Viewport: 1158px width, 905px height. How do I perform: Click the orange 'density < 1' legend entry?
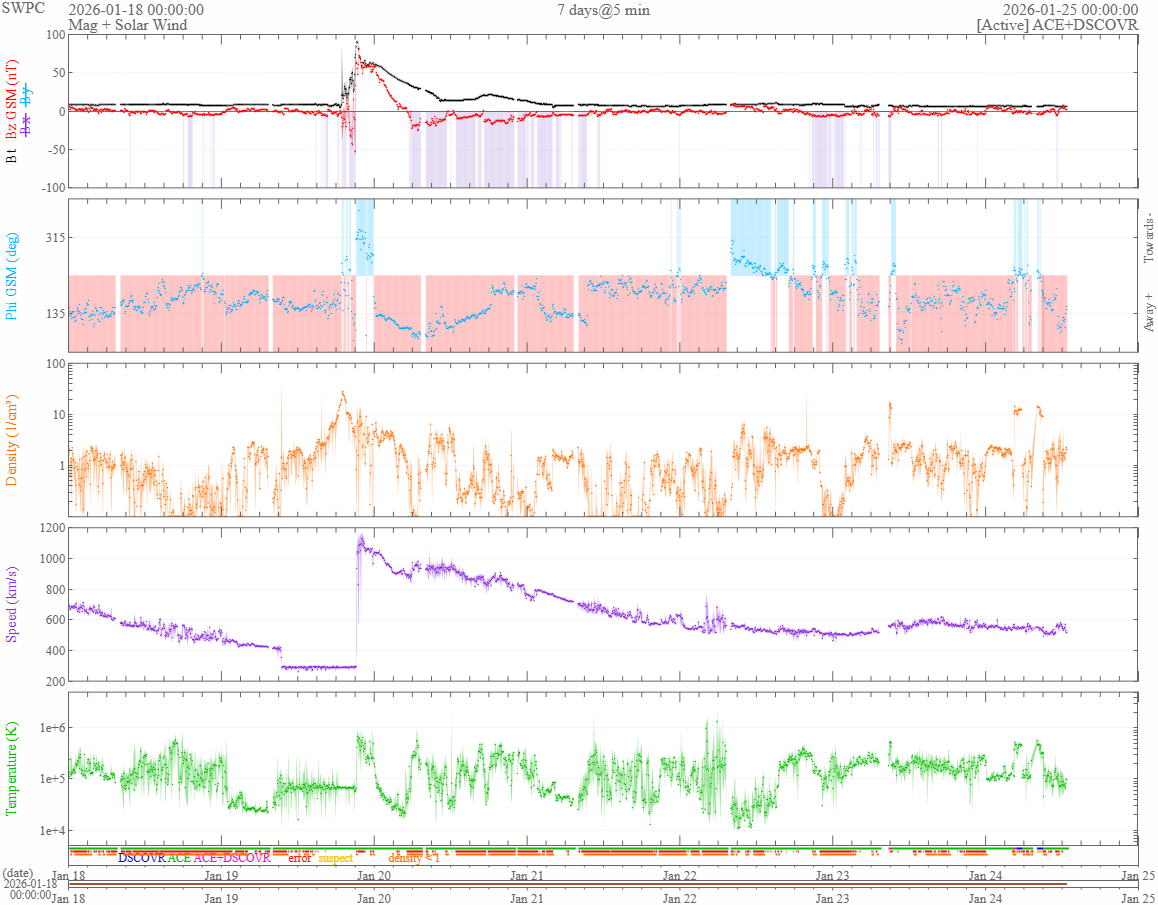point(413,858)
